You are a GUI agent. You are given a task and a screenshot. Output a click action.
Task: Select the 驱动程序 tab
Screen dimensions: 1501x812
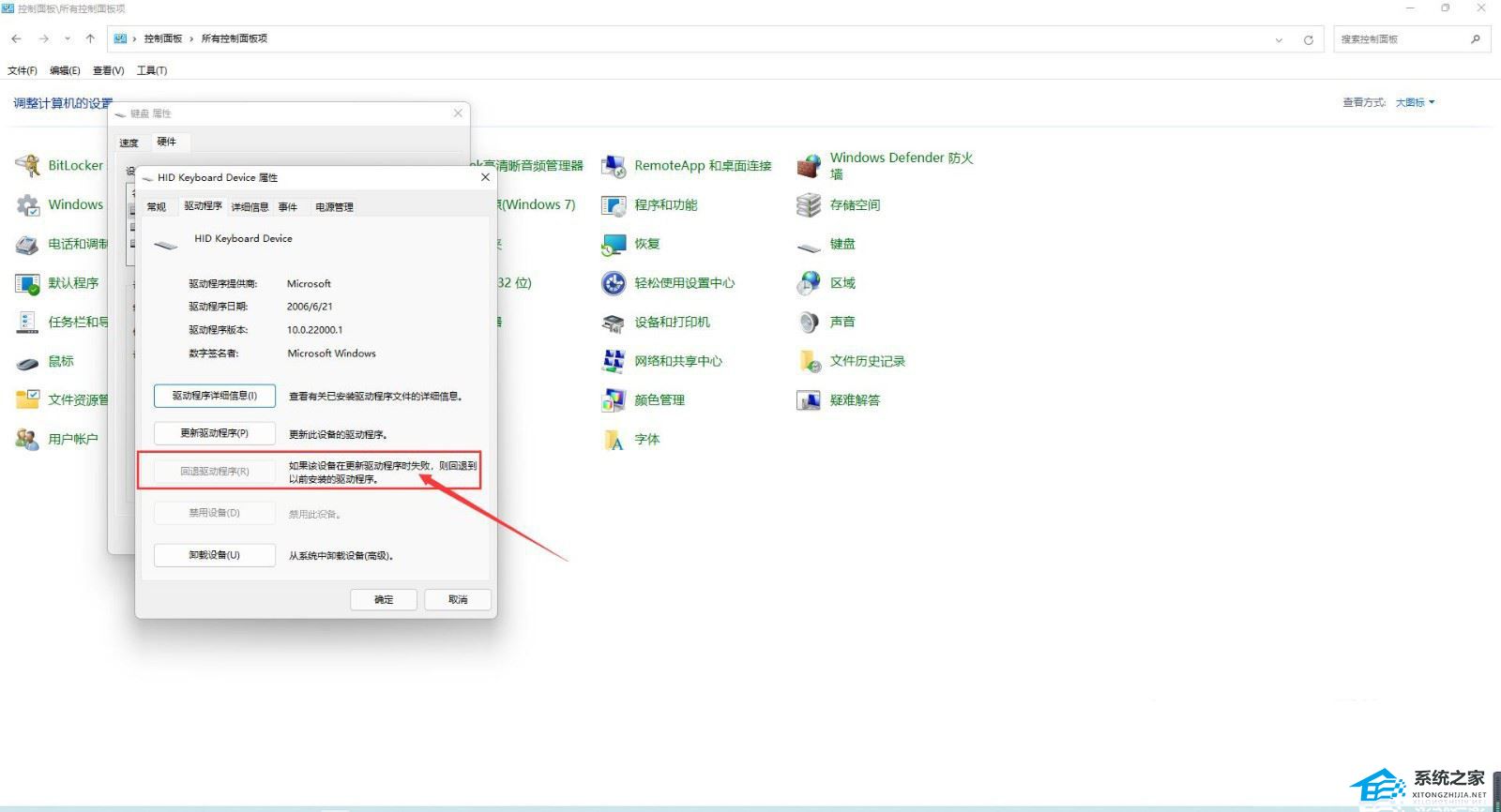pyautogui.click(x=203, y=206)
